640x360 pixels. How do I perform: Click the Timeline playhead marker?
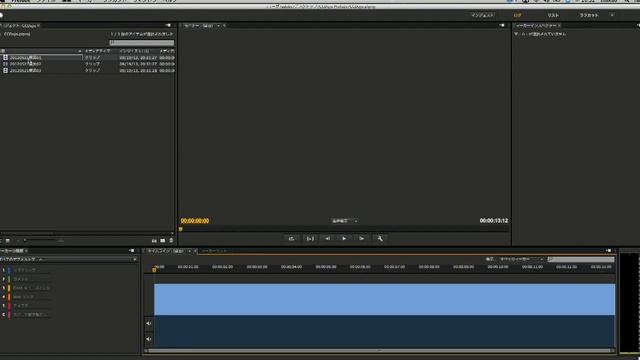154,269
